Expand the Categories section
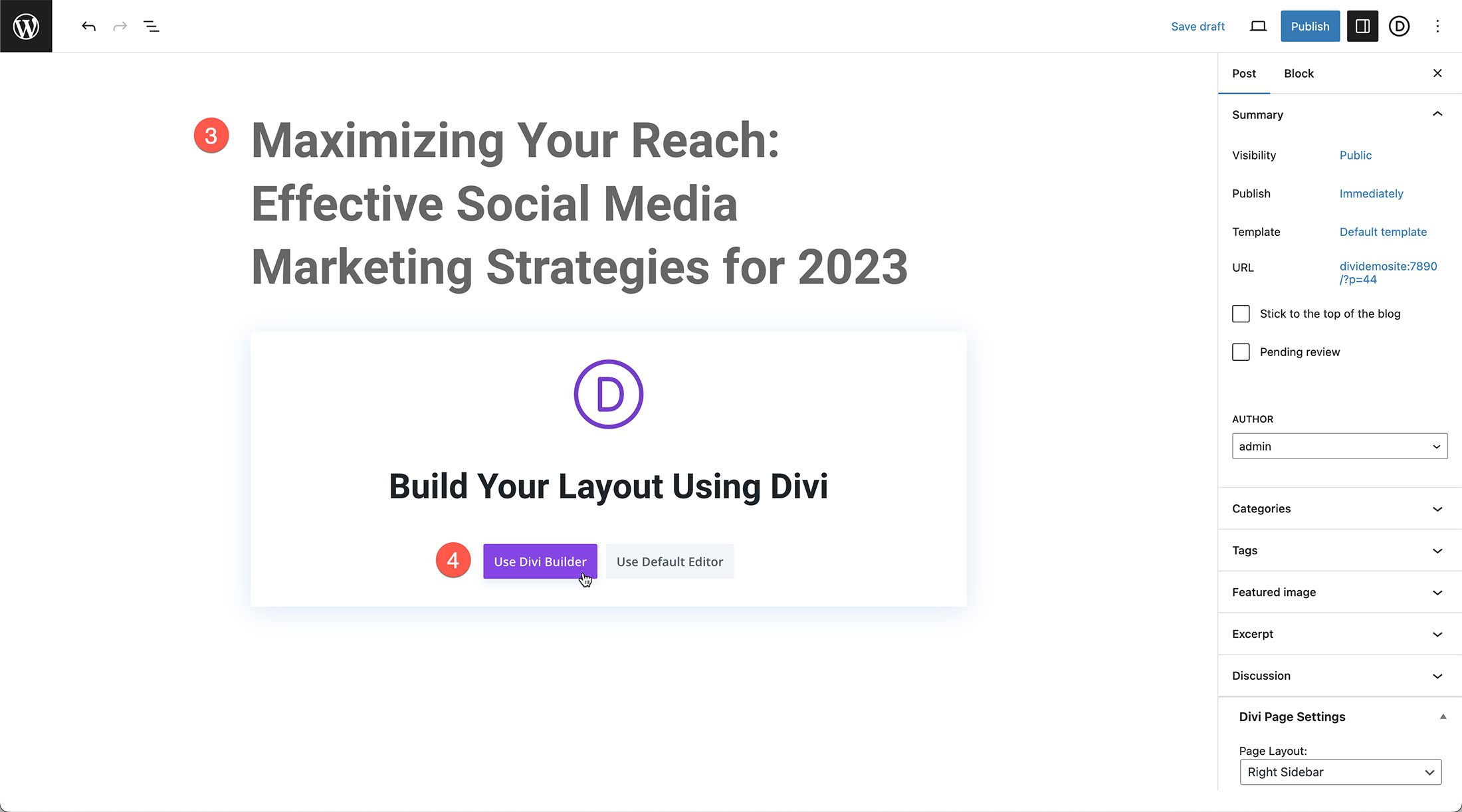 point(1337,508)
